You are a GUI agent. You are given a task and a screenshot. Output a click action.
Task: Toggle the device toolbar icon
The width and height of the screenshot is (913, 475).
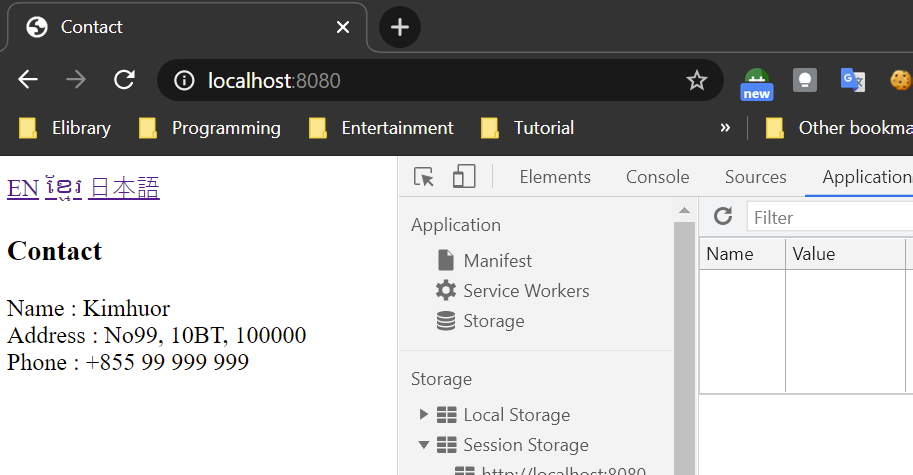[x=463, y=177]
